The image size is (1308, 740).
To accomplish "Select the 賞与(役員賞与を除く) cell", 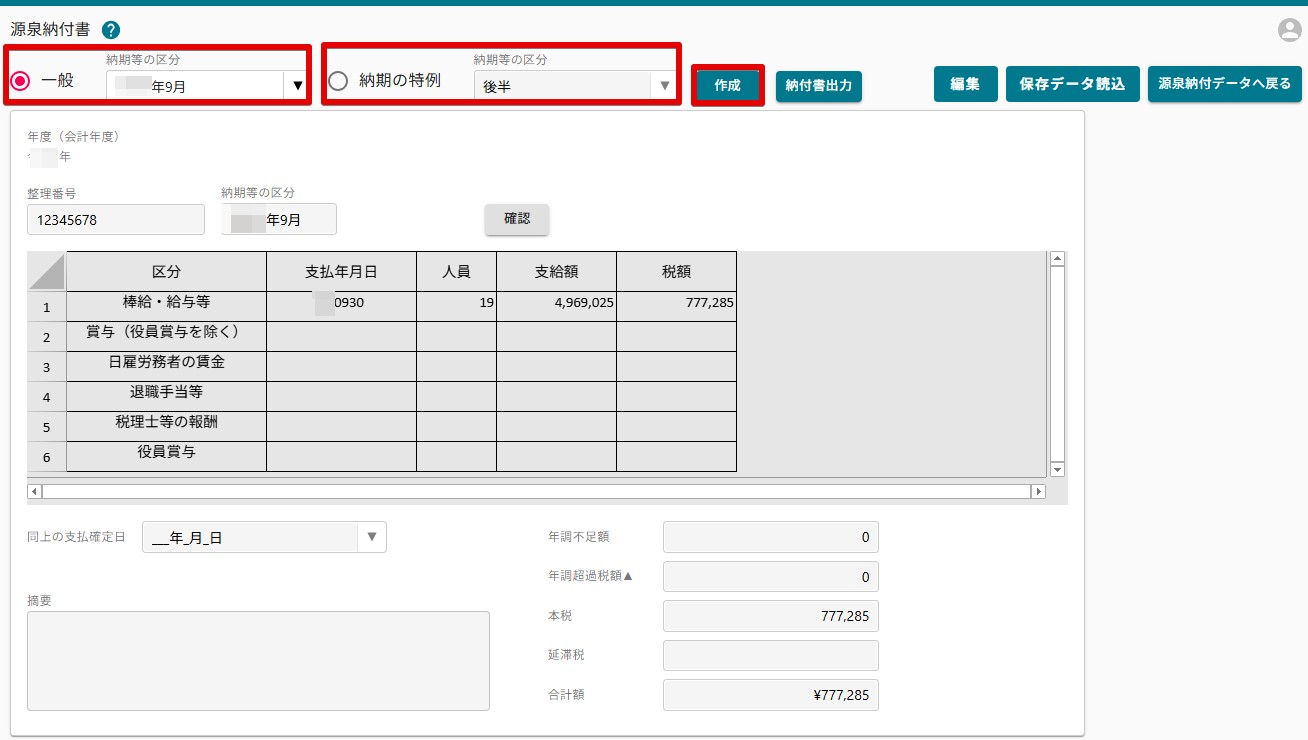I will tap(167, 336).
